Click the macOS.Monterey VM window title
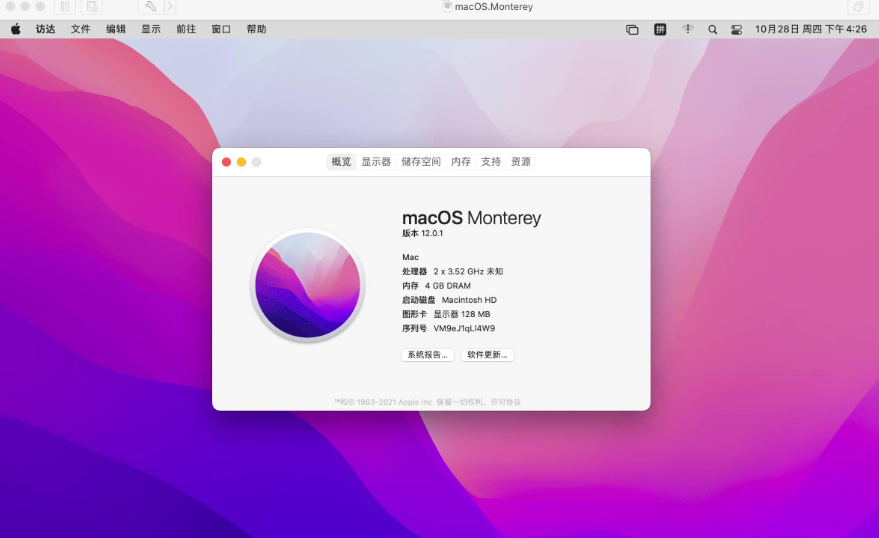 [494, 7]
